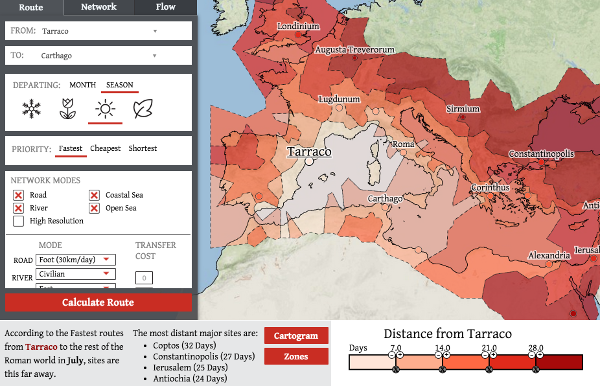Select MONTH departure option
Image resolution: width=600 pixels, height=386 pixels.
click(x=82, y=85)
